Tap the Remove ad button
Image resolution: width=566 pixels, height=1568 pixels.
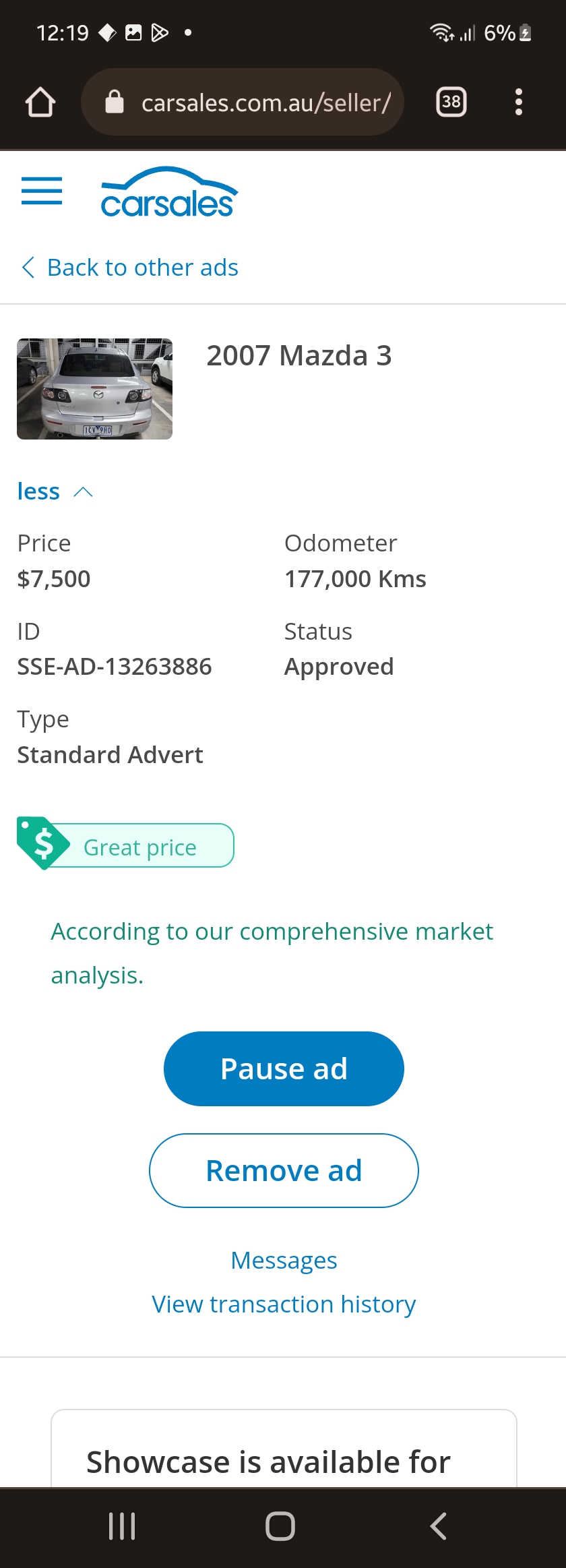pyautogui.click(x=284, y=1170)
